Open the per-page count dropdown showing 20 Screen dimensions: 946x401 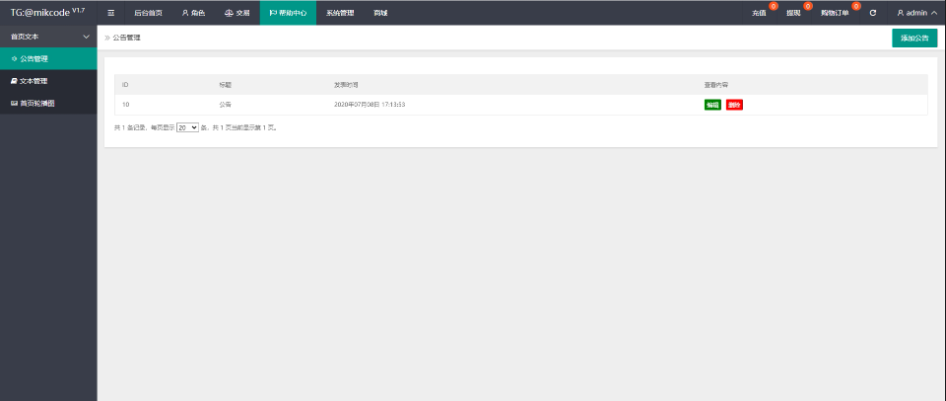pyautogui.click(x=188, y=128)
